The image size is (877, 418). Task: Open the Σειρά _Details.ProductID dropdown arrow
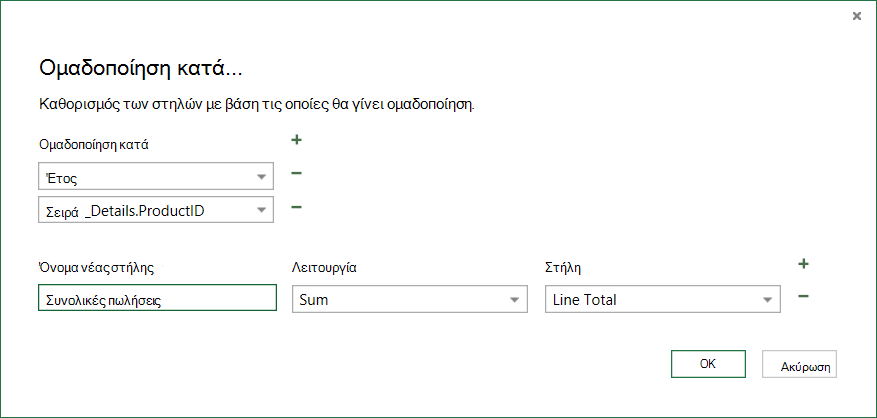[261, 210]
